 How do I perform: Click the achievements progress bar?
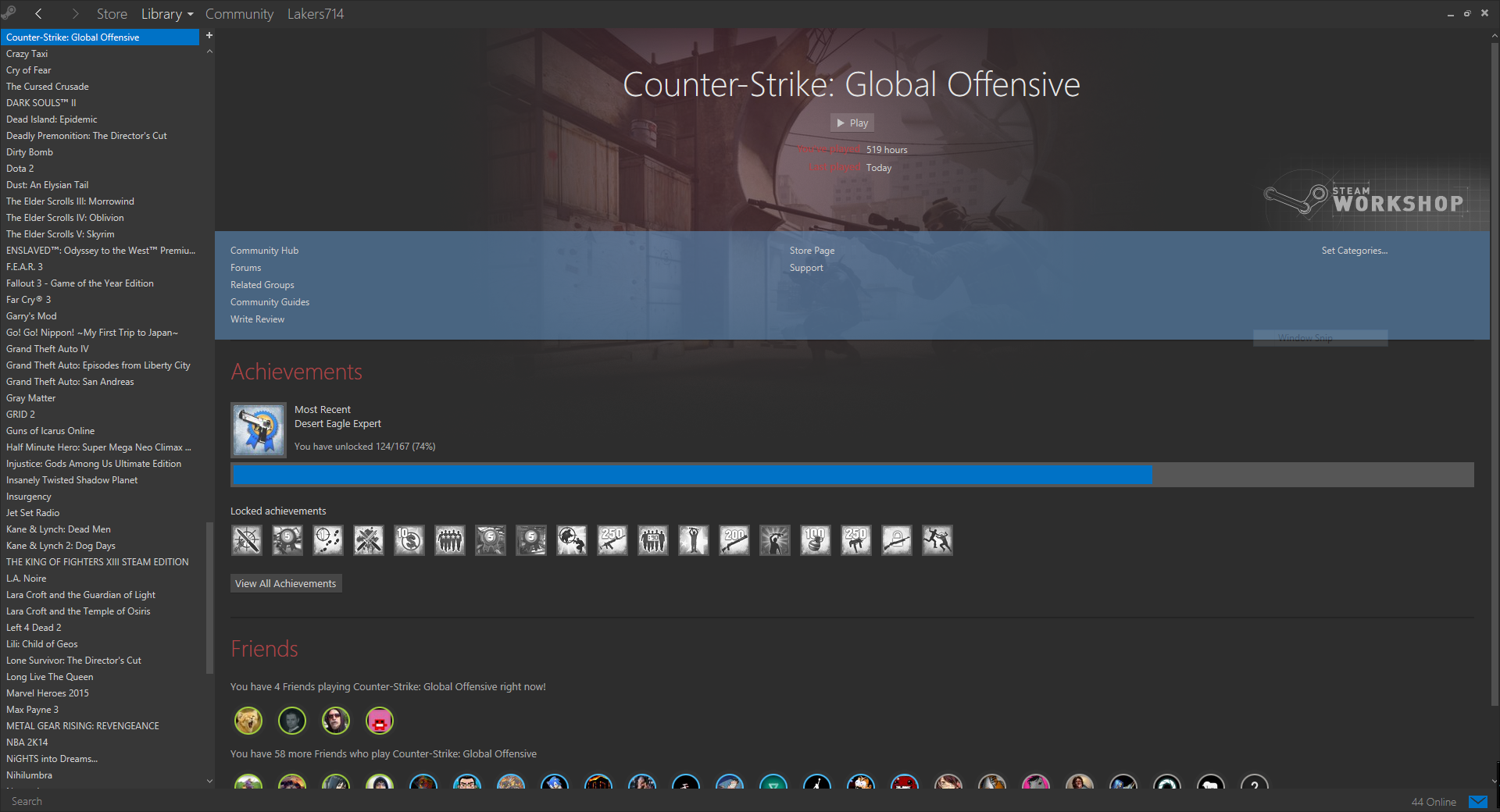[x=852, y=475]
